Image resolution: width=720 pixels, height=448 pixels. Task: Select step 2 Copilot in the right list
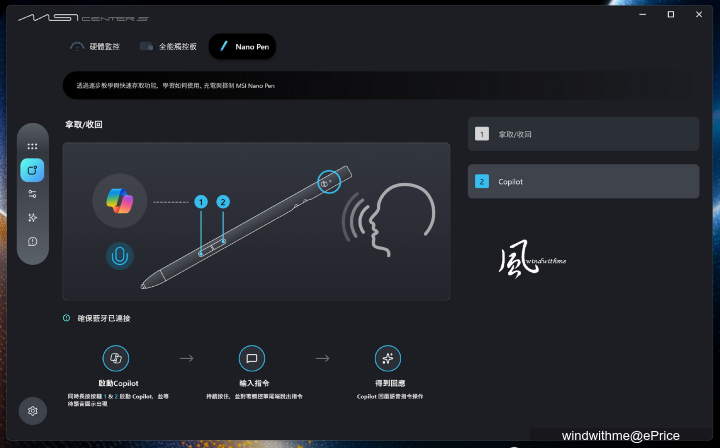click(x=583, y=181)
